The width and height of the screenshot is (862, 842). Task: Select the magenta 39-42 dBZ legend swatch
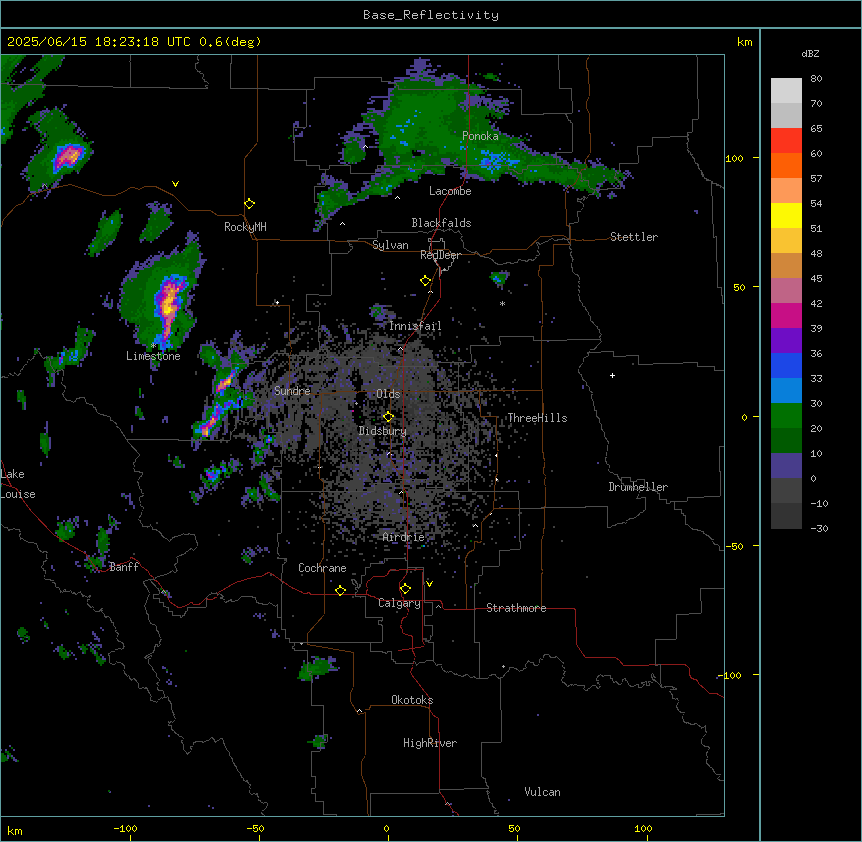(786, 315)
